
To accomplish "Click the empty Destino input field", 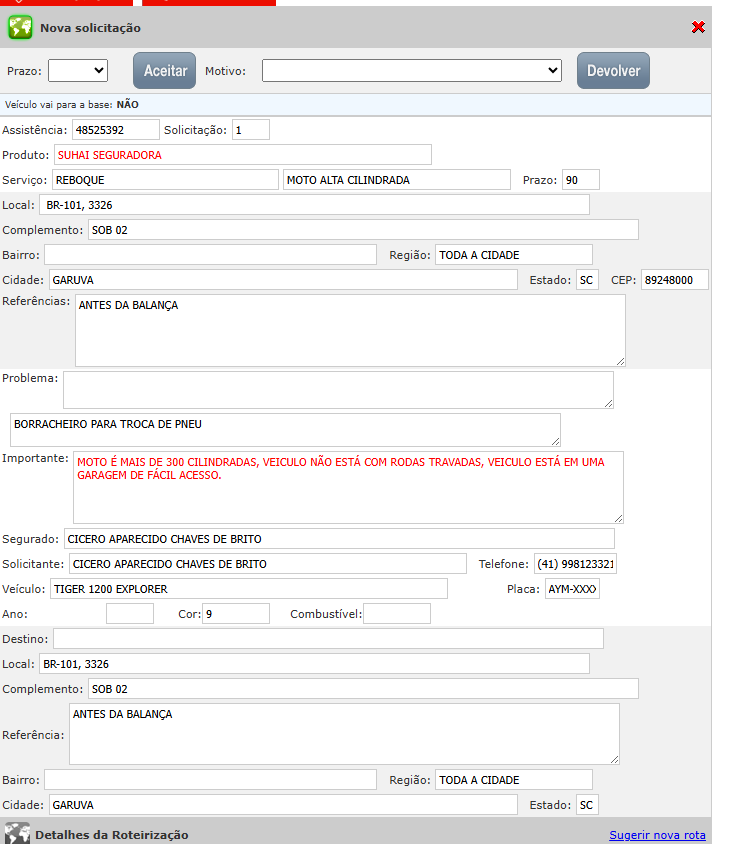I will coord(328,638).
